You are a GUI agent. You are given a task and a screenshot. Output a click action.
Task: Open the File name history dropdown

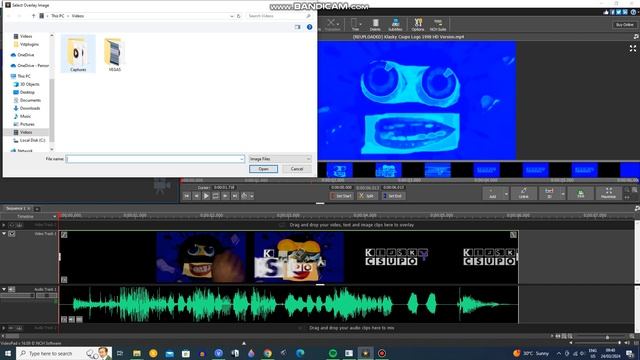(x=242, y=159)
